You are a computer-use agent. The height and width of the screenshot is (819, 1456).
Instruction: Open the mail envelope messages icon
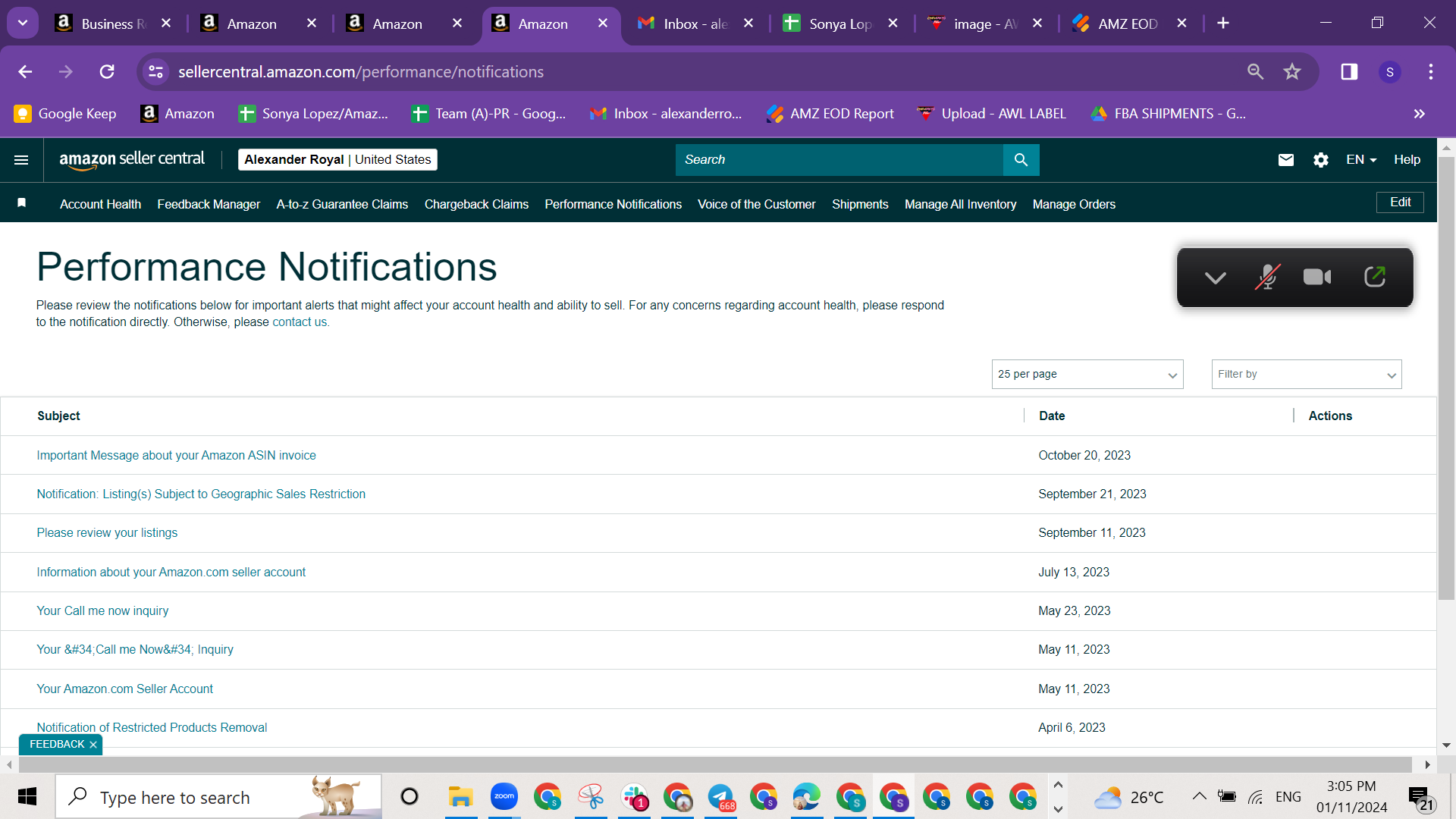(x=1285, y=160)
